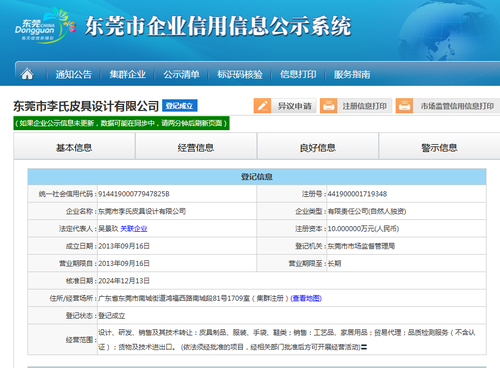
Task: Switch to the 基本信息 tab
Action: [x=74, y=146]
